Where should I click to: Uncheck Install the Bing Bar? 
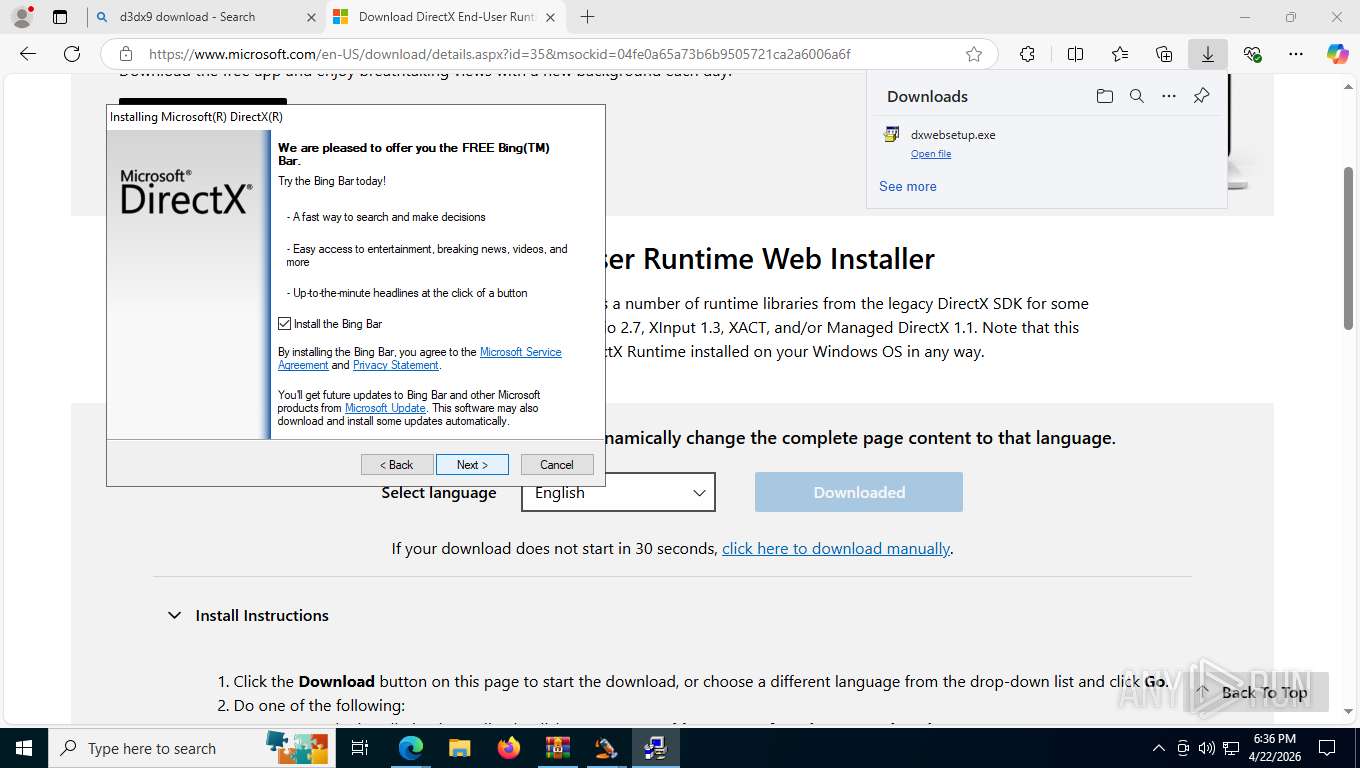(x=285, y=324)
